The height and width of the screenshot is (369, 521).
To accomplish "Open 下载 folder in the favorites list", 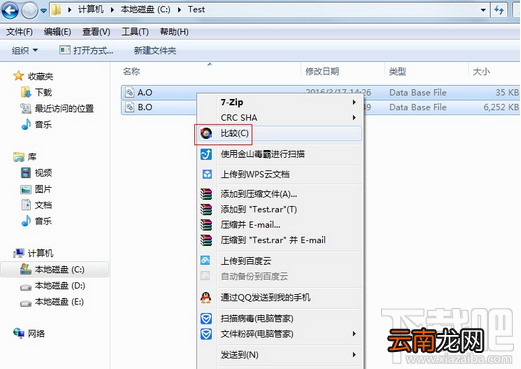I will coord(43,92).
